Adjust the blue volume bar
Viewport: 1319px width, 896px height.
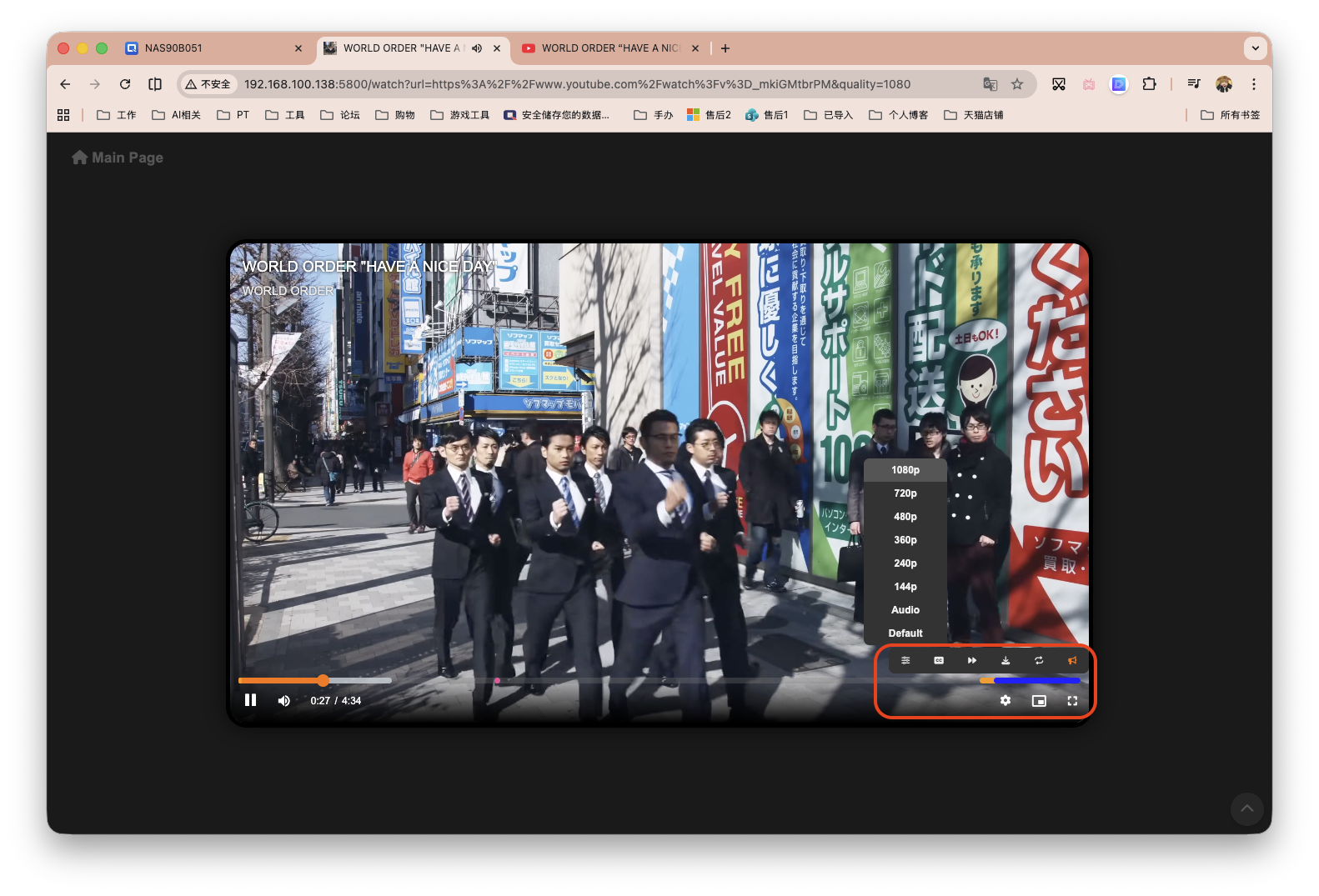[x=1036, y=680]
